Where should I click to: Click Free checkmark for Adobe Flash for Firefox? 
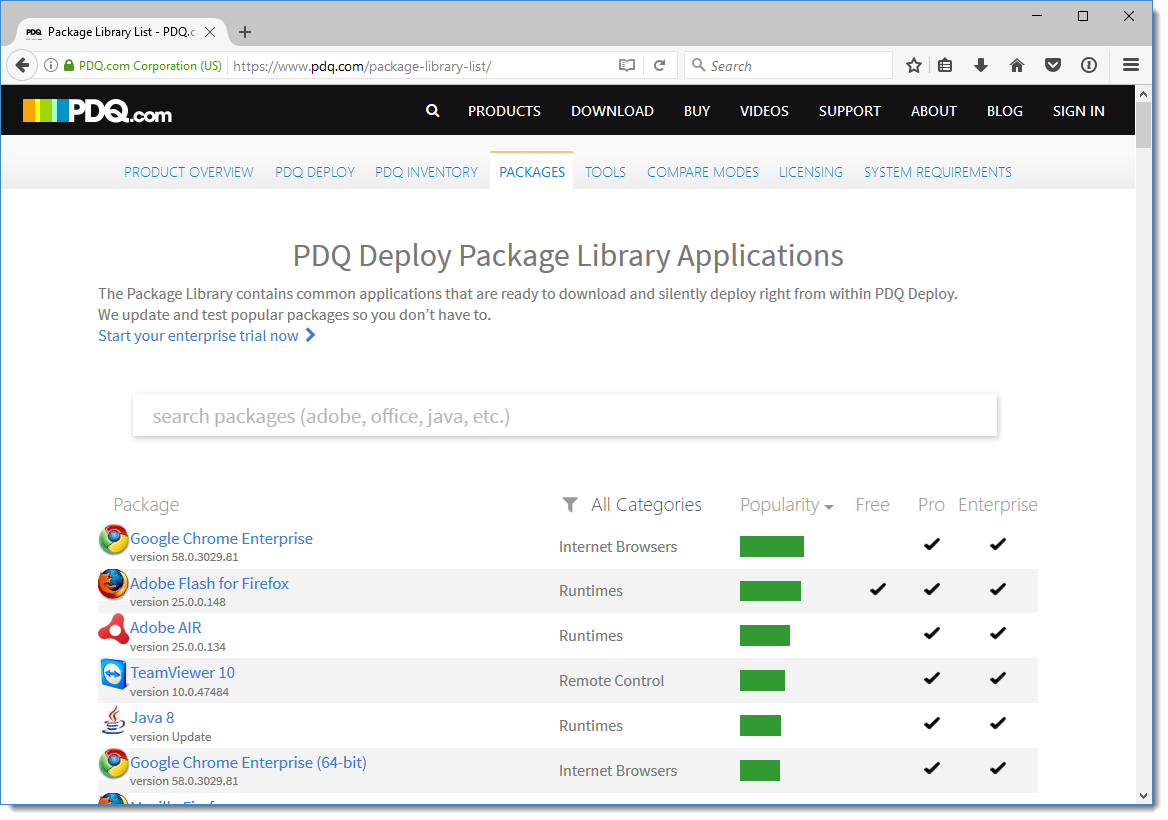click(x=878, y=590)
